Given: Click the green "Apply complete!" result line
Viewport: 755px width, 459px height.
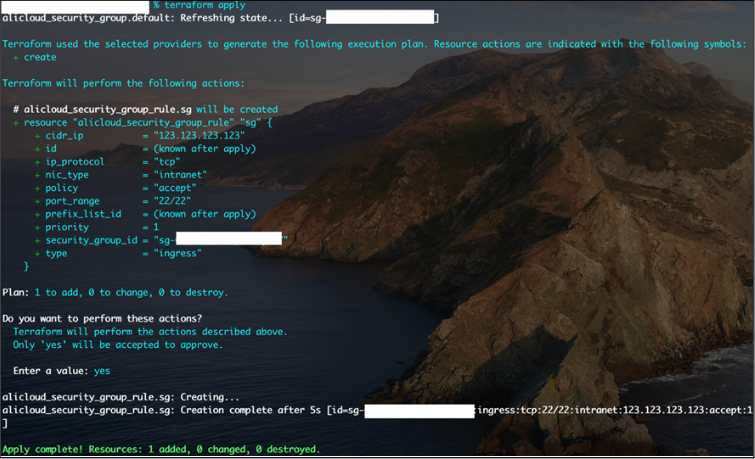Looking at the screenshot, I should point(161,449).
